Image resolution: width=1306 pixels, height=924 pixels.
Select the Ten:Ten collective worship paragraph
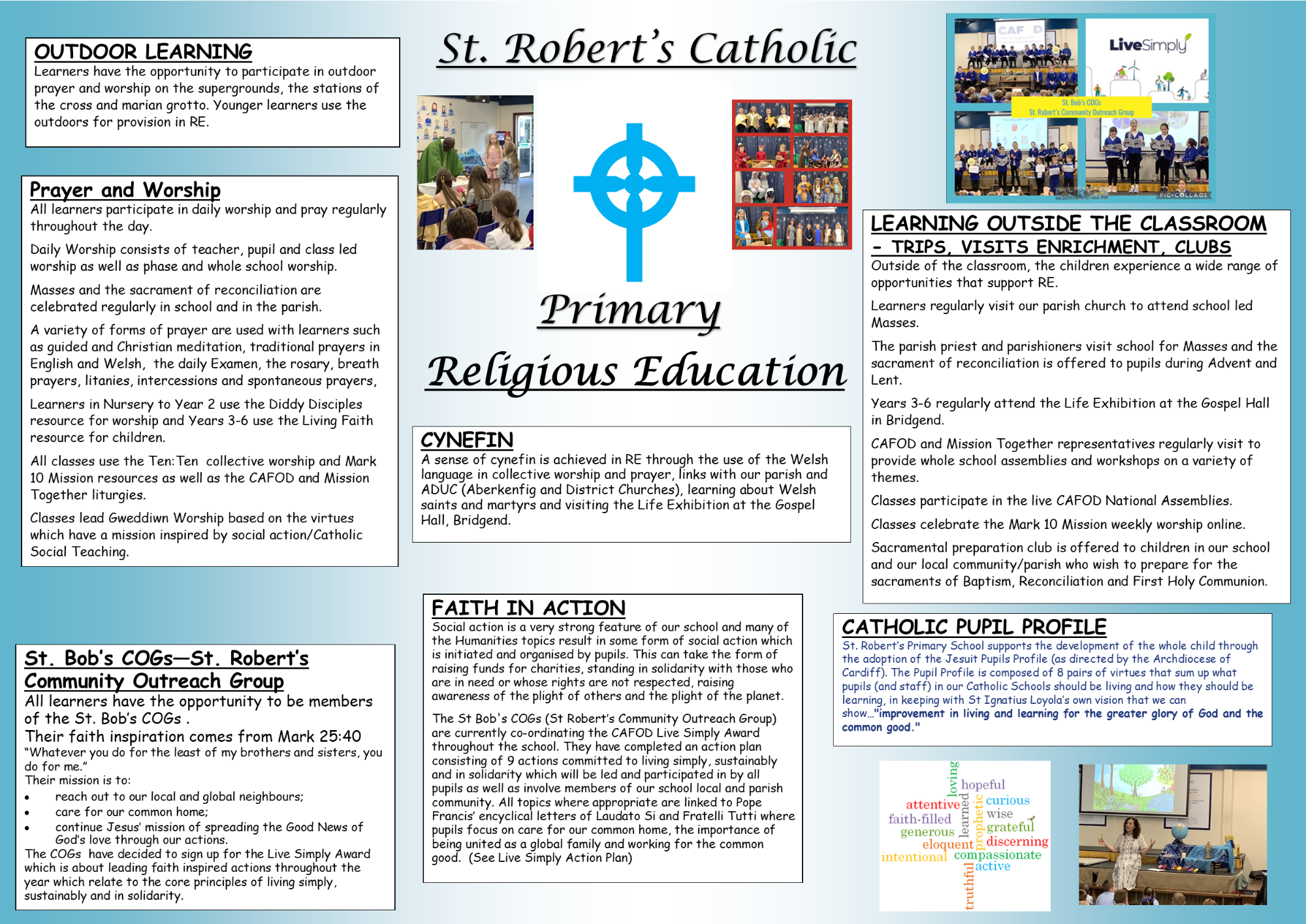tap(203, 478)
